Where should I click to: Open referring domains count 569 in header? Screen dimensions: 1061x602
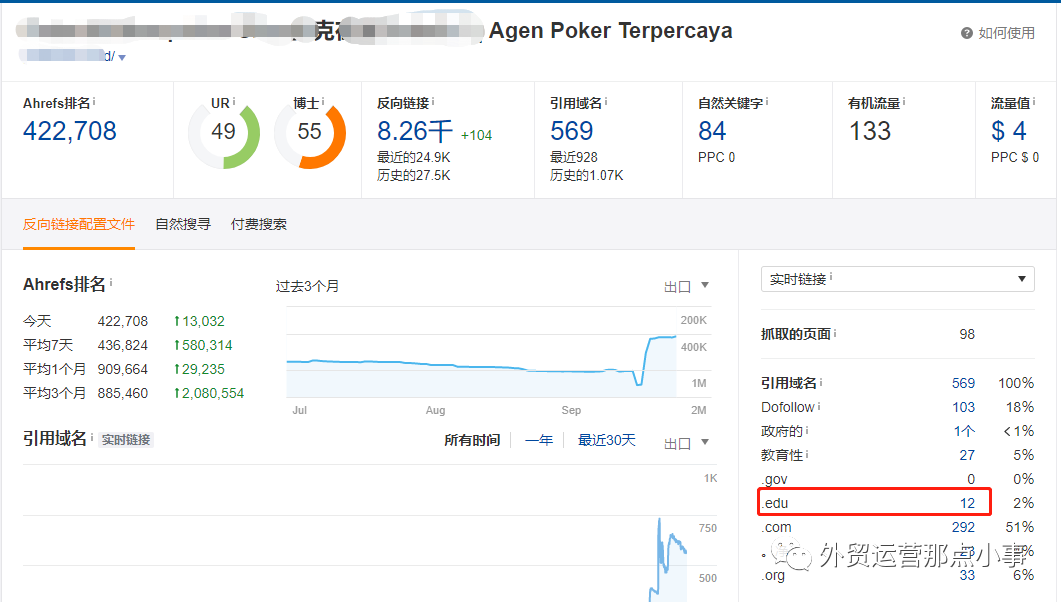[x=572, y=131]
